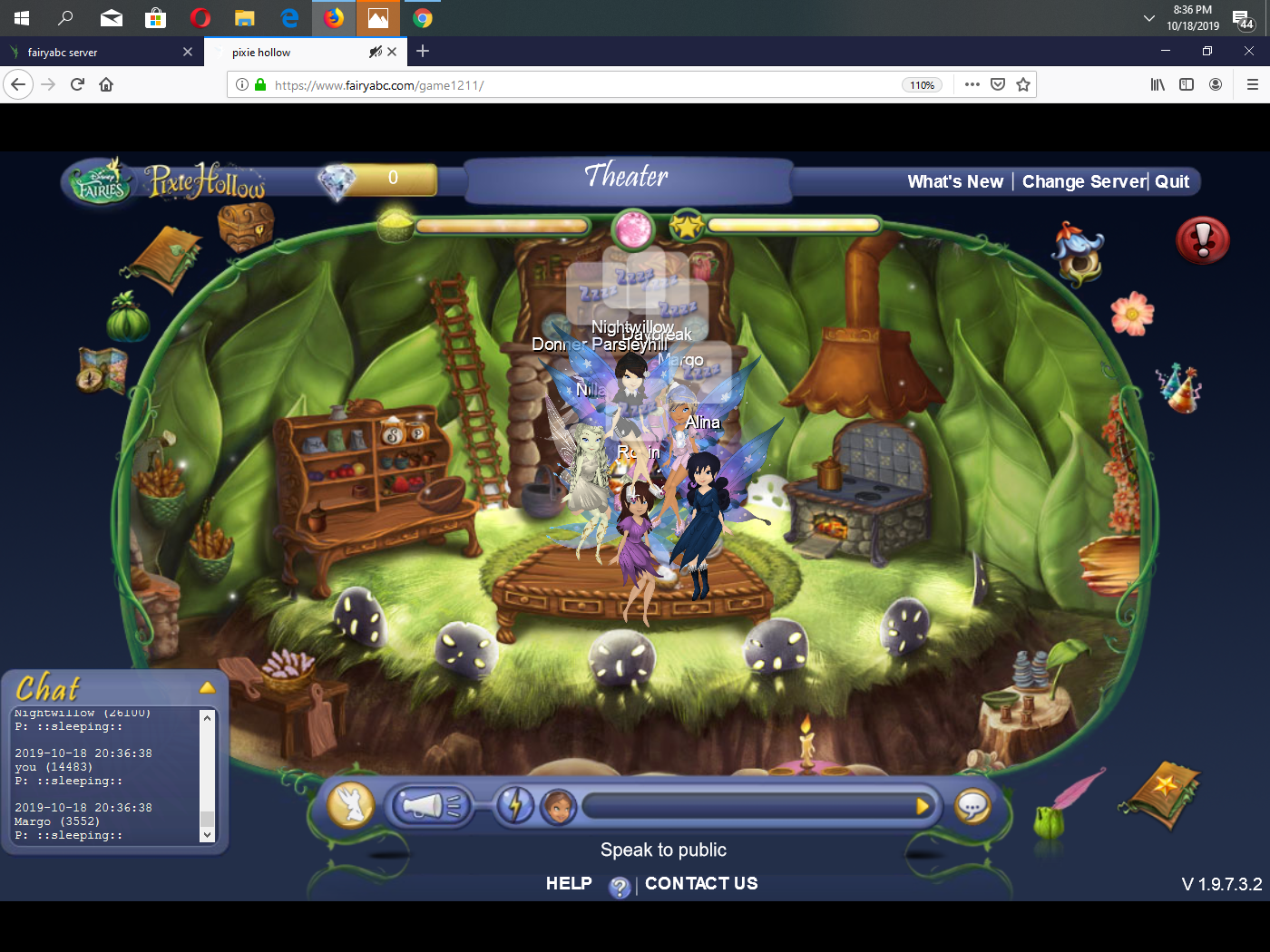The image size is (1270, 952).
Task: Collapse the Chat panel with yellow arrow
Action: pos(207,687)
